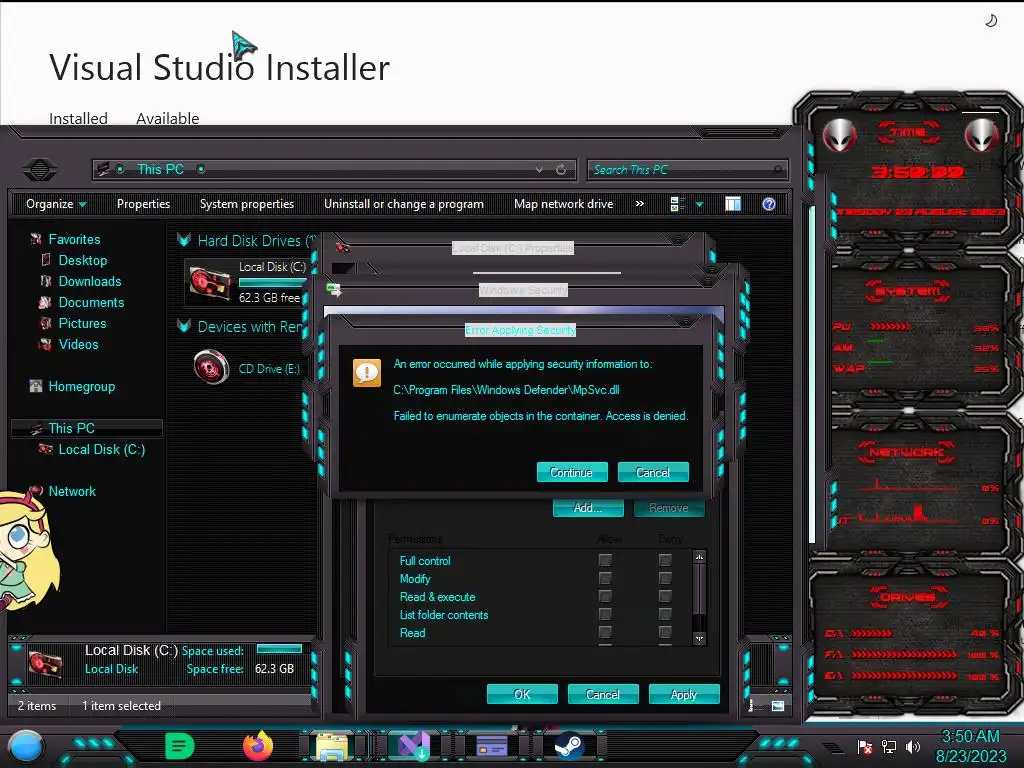
Task: Select the CD Drive (E:) disc icon
Action: (x=212, y=366)
